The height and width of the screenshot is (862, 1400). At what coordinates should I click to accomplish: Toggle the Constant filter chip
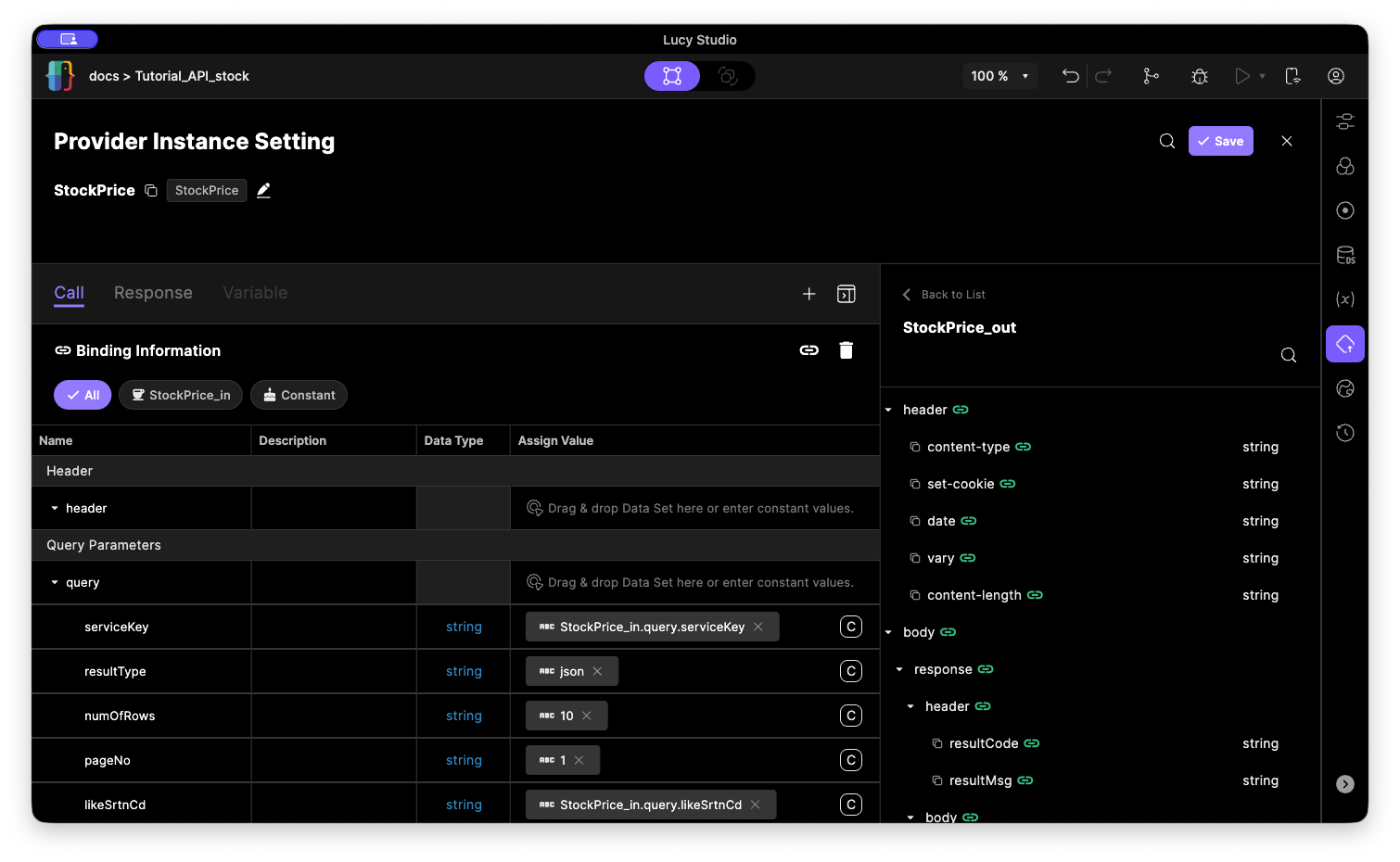(299, 395)
